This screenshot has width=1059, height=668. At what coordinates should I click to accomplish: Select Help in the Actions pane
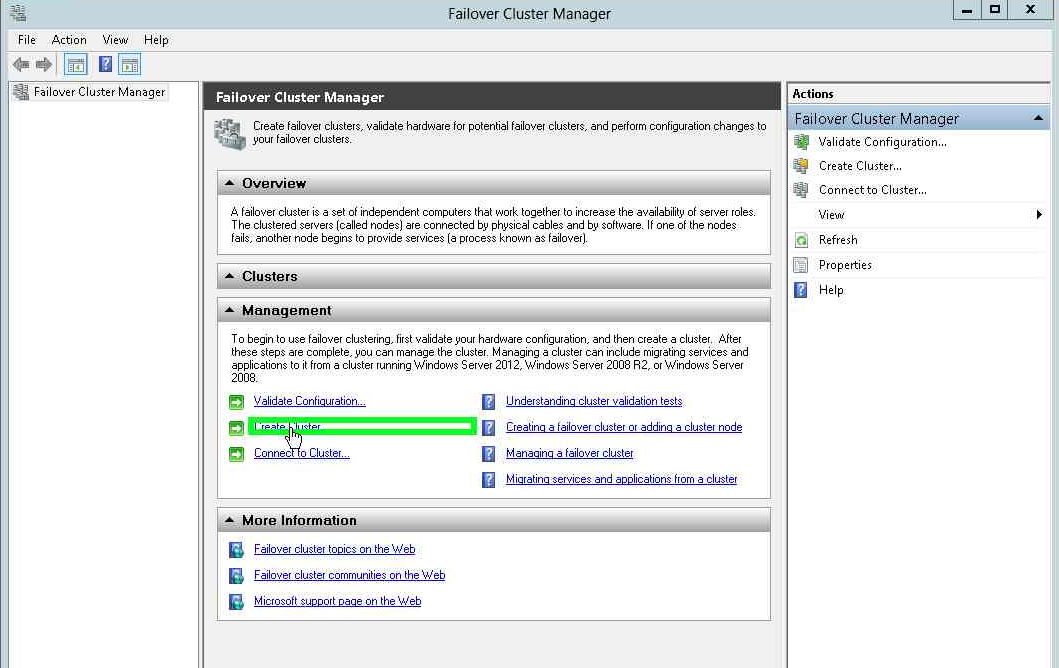(831, 290)
